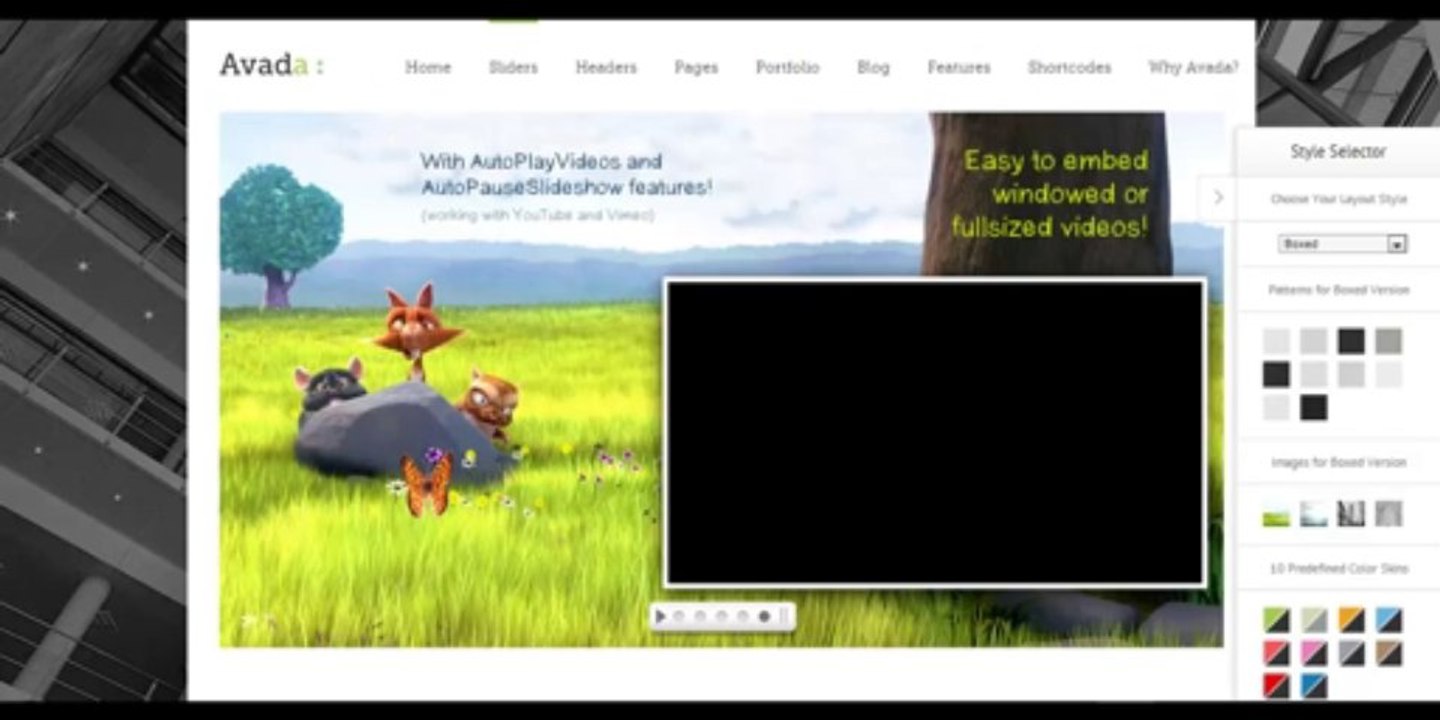Viewport: 1440px width, 720px height.
Task: Open the Why Avada? menu item
Action: [1193, 68]
